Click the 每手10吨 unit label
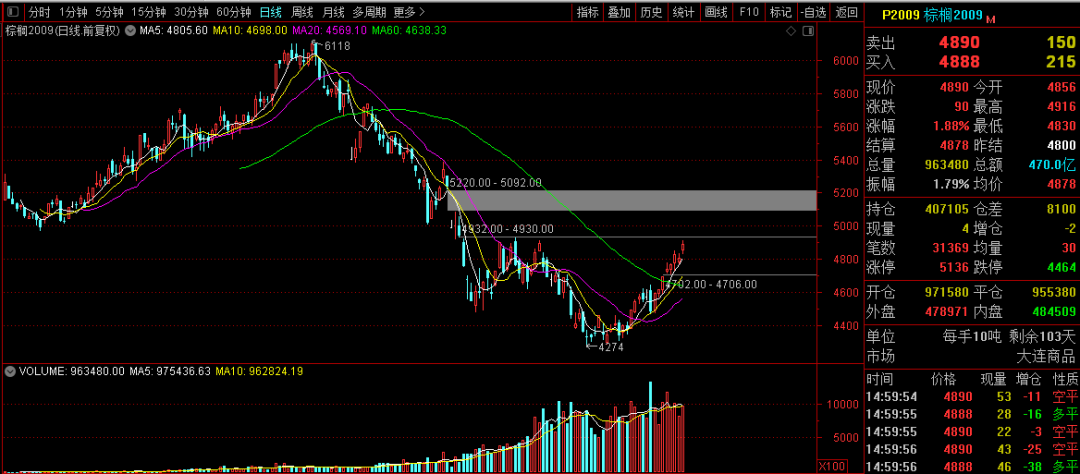 [x=972, y=338]
